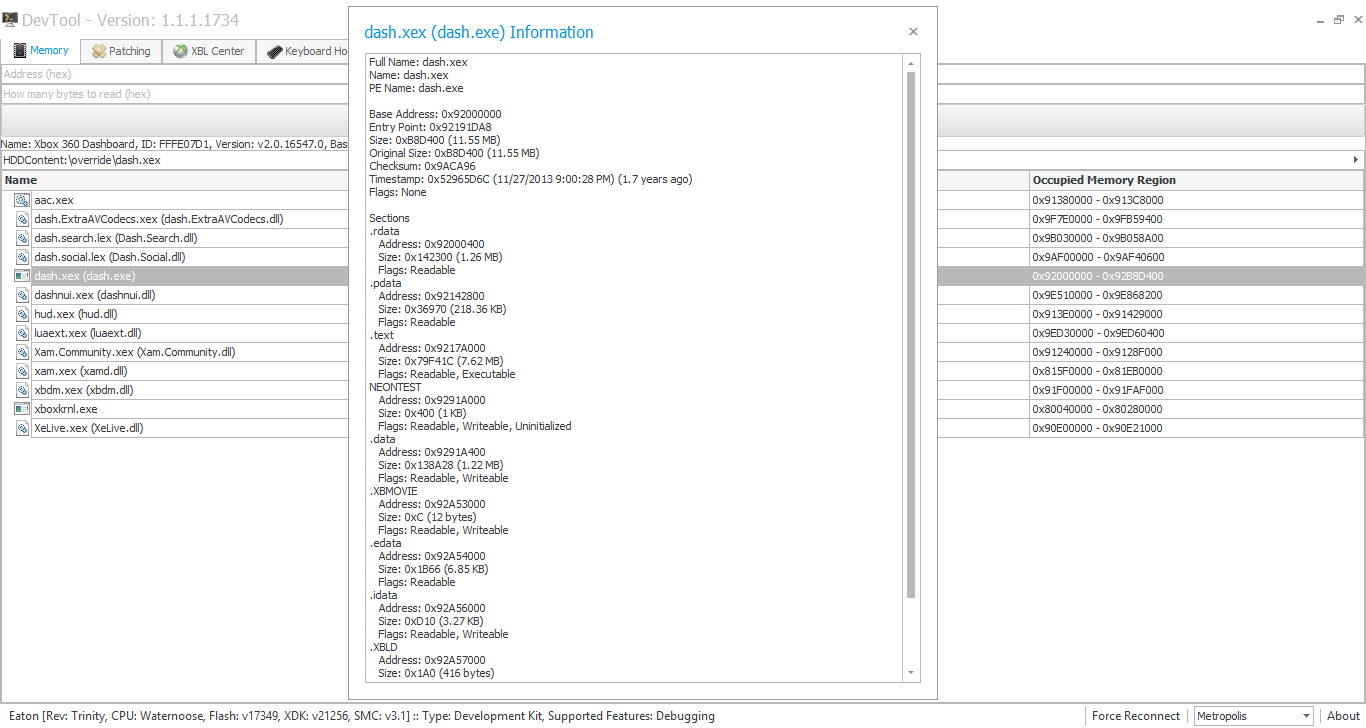Viewport: 1366px width, 728px height.
Task: Click the hud.xex module icon
Action: click(22, 314)
